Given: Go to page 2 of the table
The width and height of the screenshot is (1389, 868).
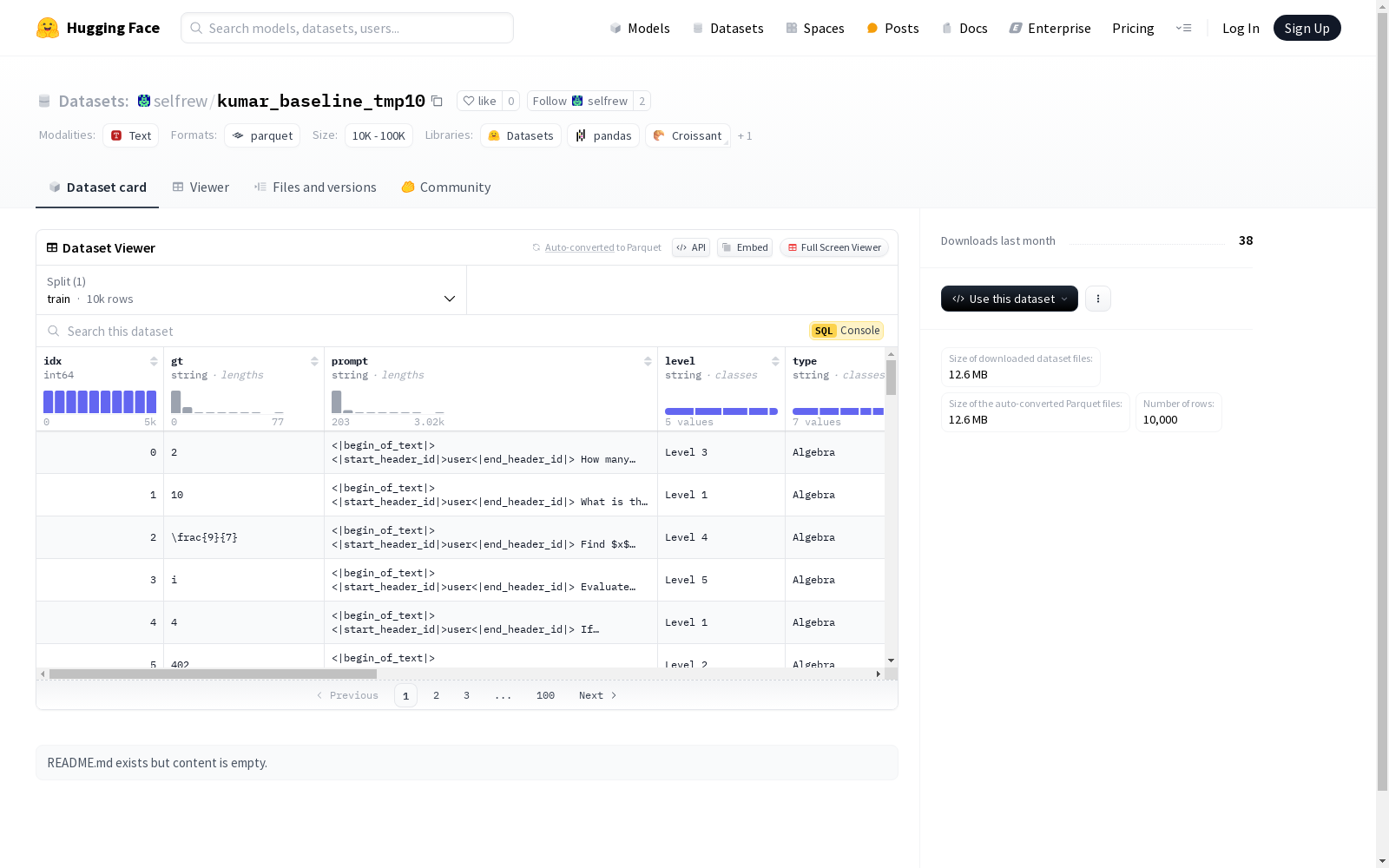Looking at the screenshot, I should coord(436,695).
